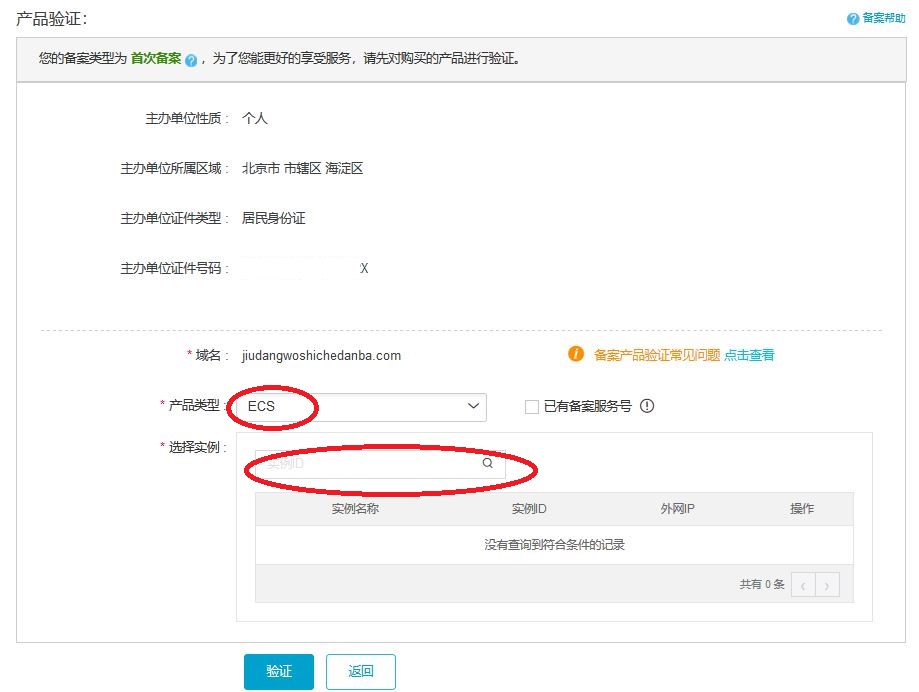The width and height of the screenshot is (919, 692).
Task: Click the search magnifier in the instance search box
Action: pyautogui.click(x=487, y=464)
